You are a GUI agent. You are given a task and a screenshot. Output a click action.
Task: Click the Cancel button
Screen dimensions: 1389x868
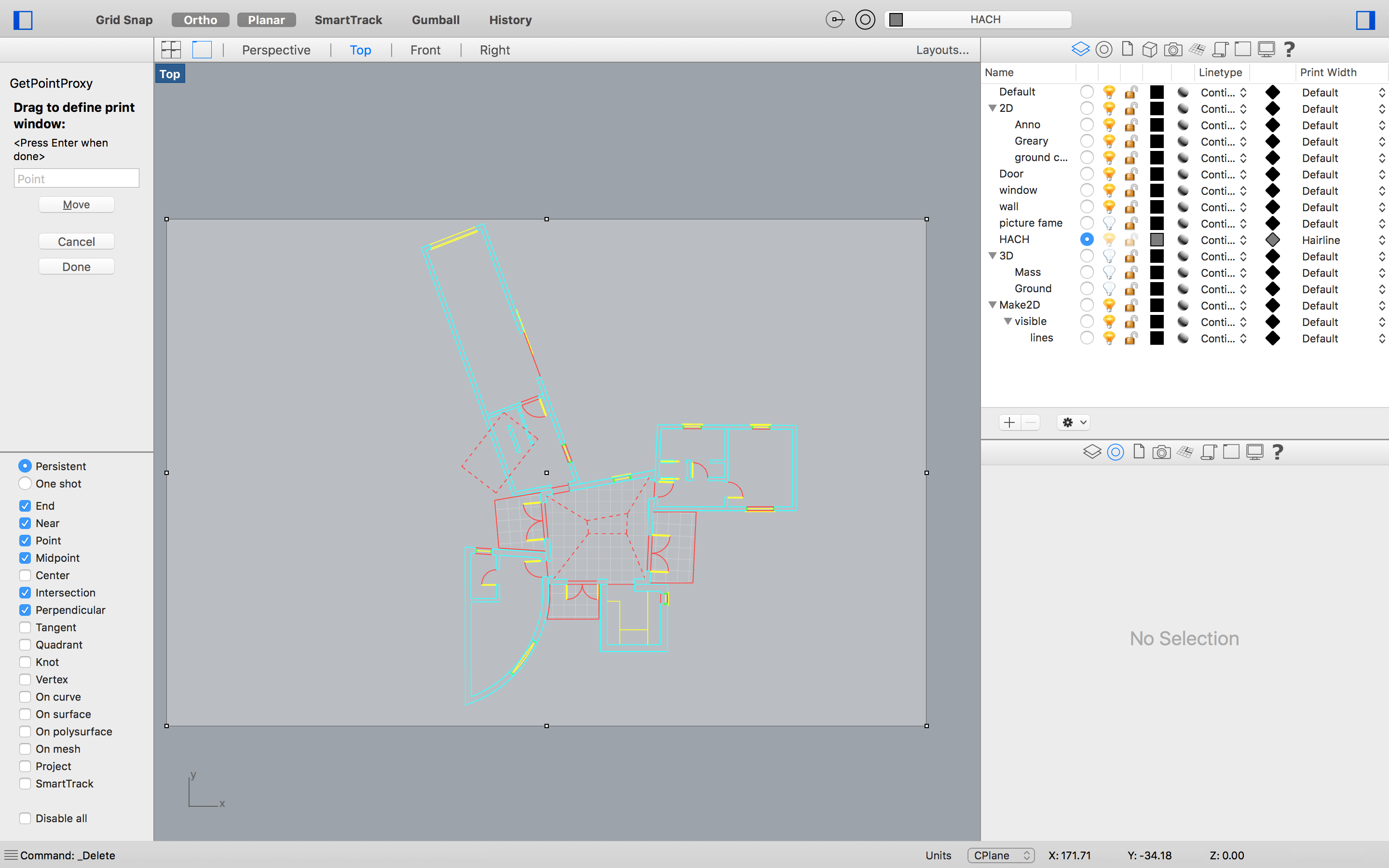[x=76, y=242]
